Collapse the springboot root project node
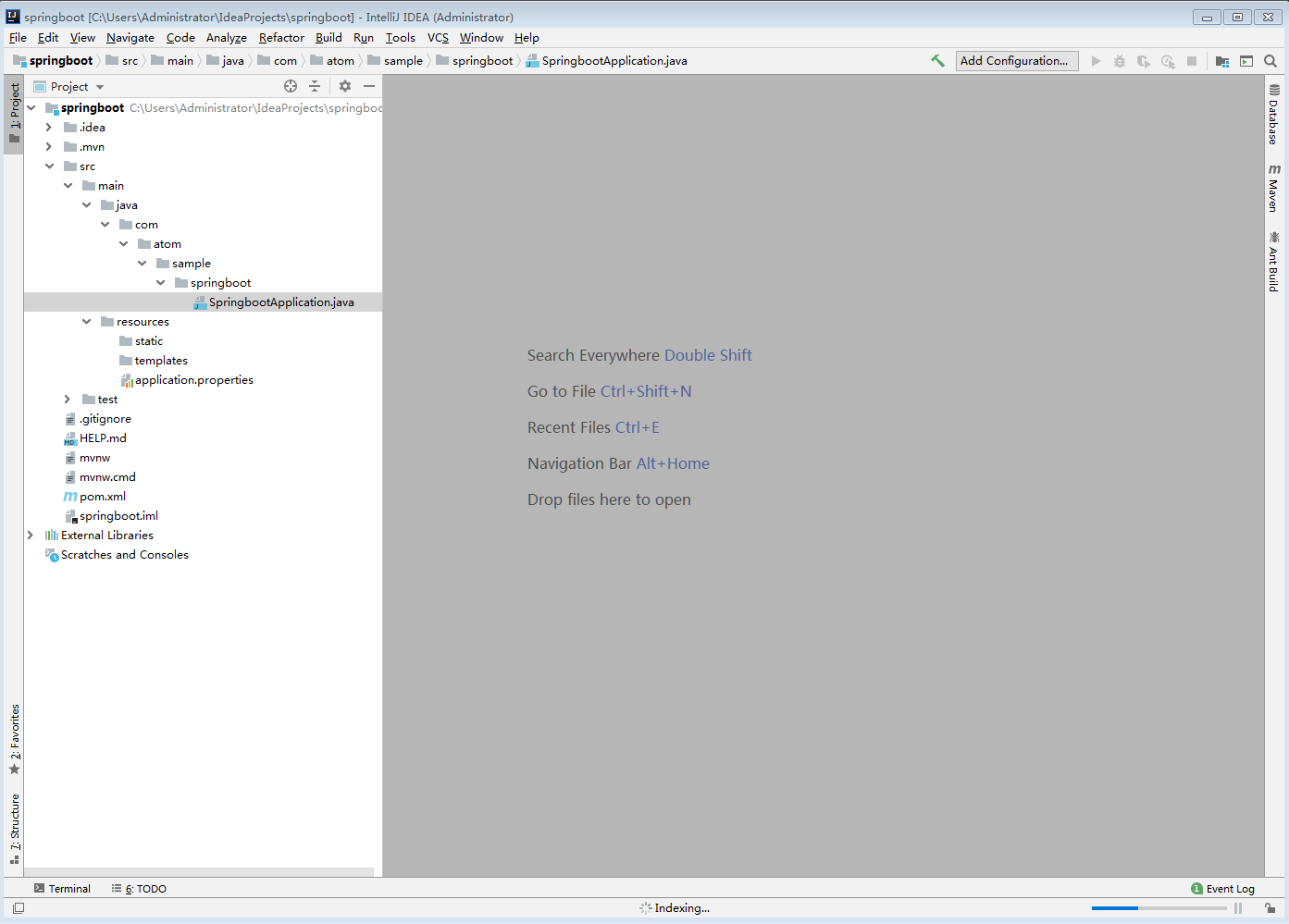 point(31,108)
